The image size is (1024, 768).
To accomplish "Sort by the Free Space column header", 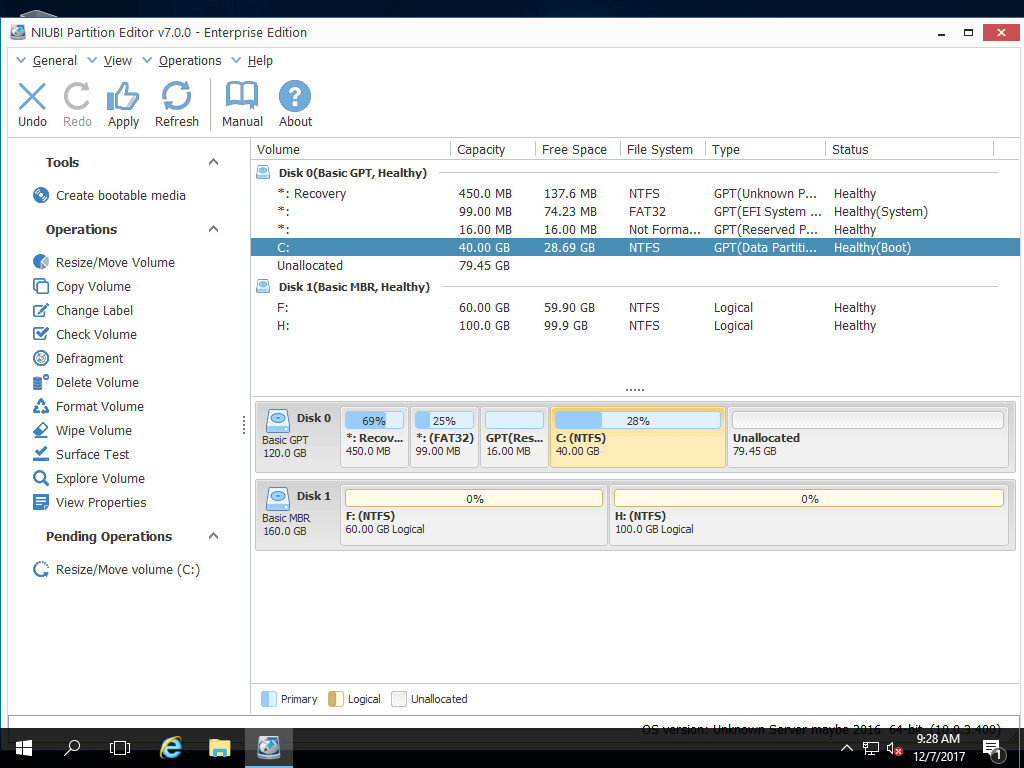I will [x=577, y=150].
